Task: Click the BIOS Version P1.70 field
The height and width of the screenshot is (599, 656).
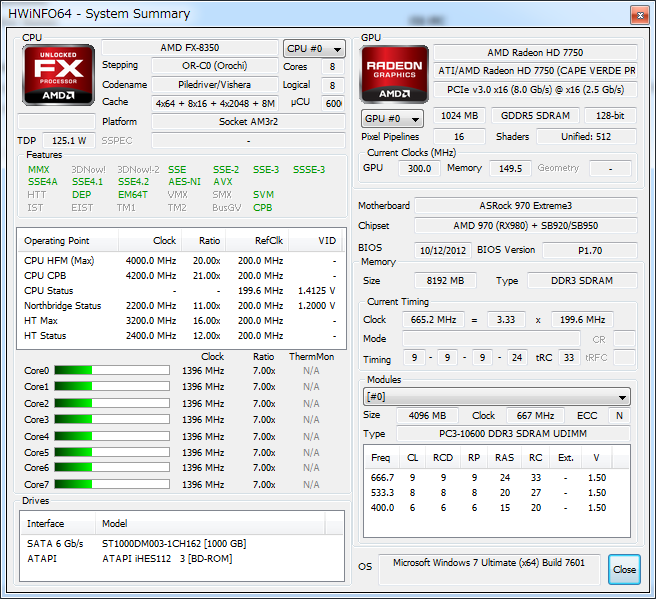Action: 590,250
